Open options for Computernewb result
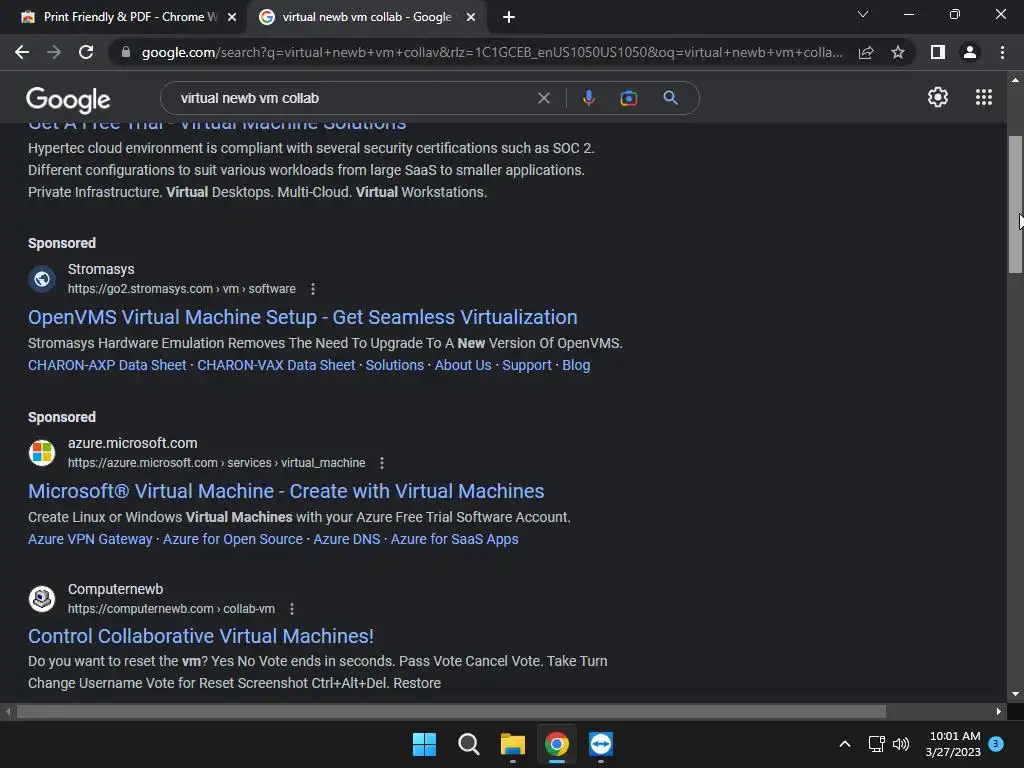1024x768 pixels. point(292,609)
